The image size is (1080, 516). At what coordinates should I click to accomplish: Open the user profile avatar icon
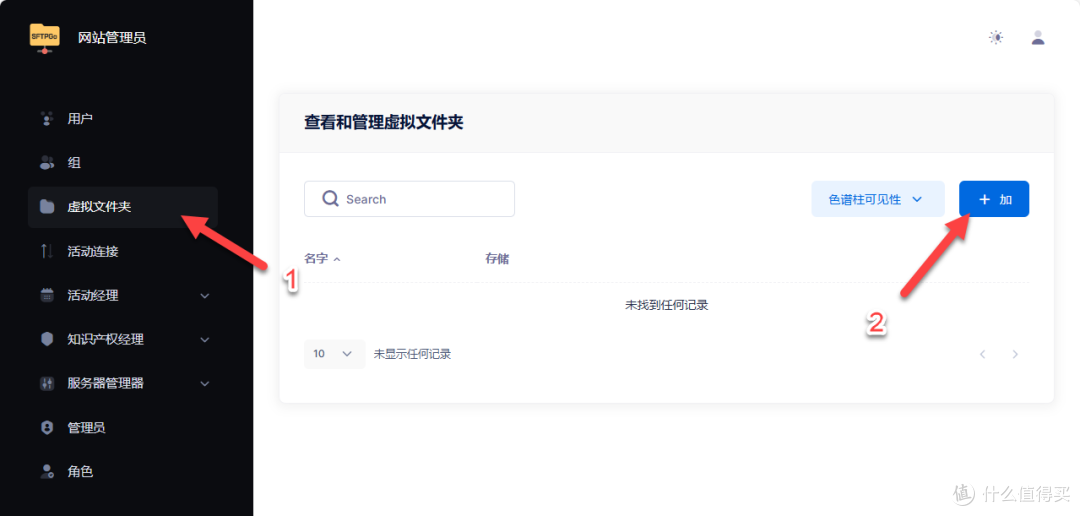1038,38
